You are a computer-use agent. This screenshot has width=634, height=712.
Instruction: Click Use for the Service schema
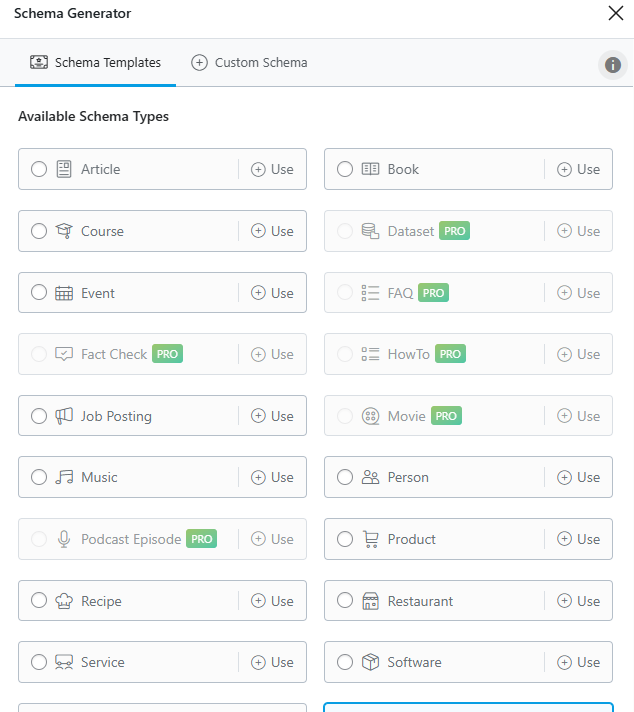(x=272, y=662)
